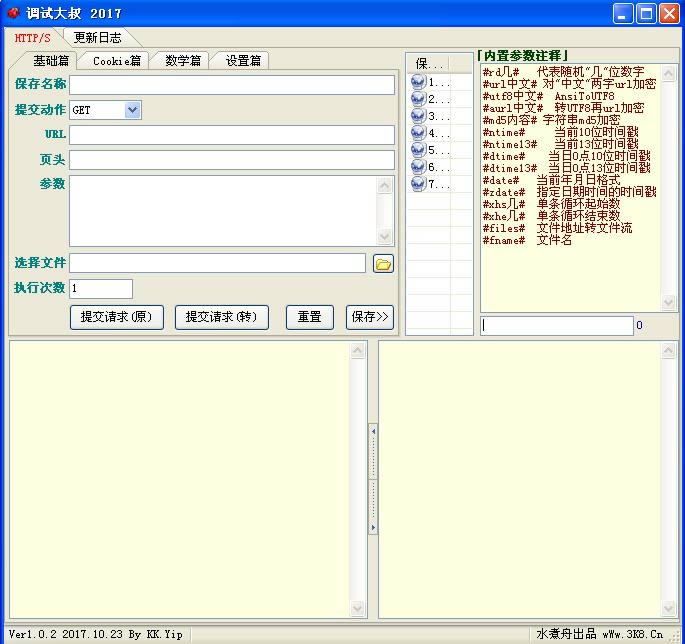
Task: Select saved item icon in row 4
Action: [418, 133]
